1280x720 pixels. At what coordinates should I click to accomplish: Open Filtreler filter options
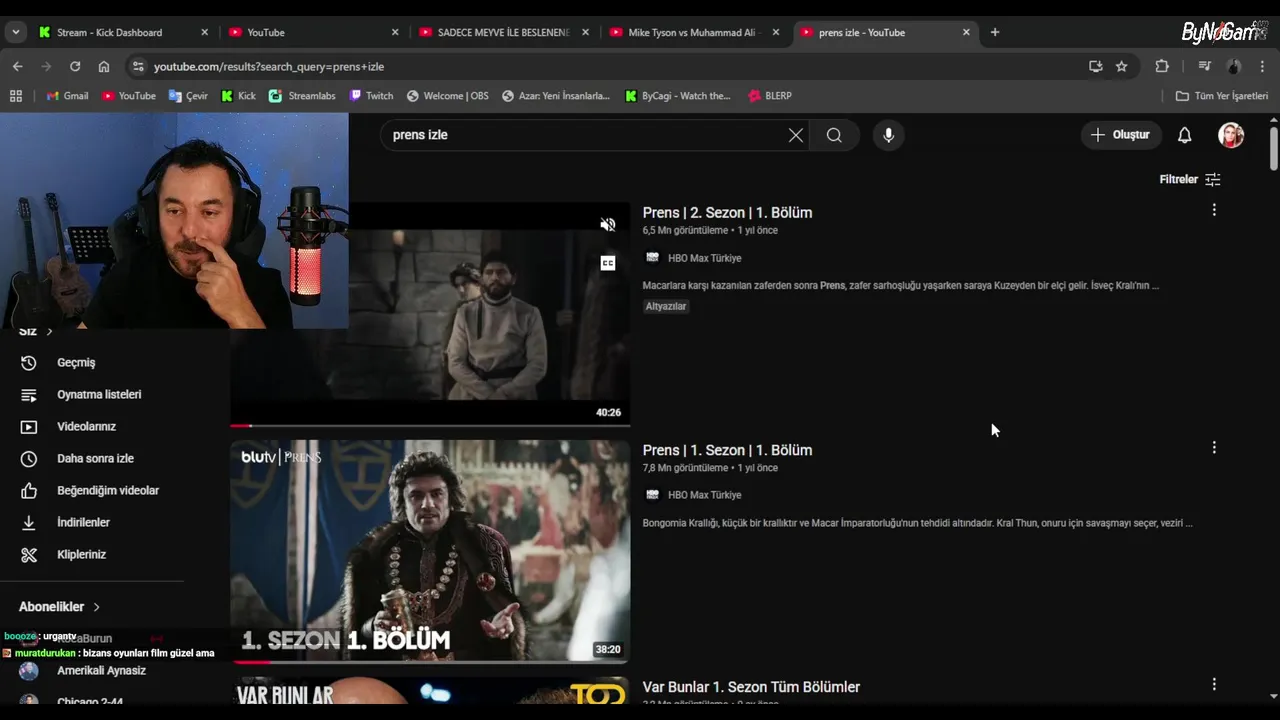click(x=1190, y=180)
